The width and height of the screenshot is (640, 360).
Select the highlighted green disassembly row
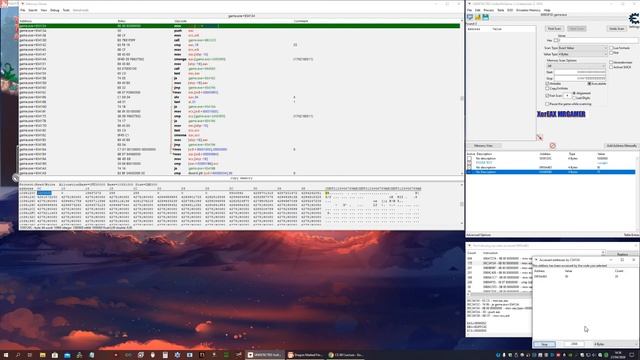pos(239,26)
